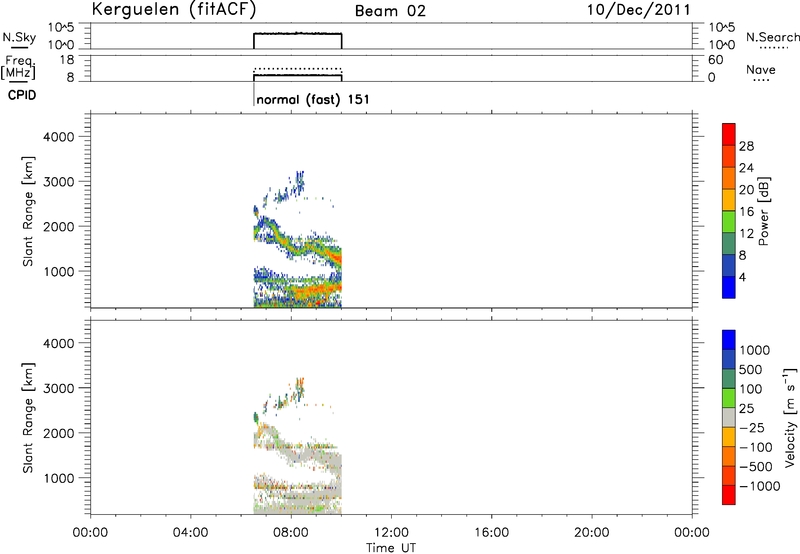Click the "18" frequency axis tick label

(x=66, y=60)
